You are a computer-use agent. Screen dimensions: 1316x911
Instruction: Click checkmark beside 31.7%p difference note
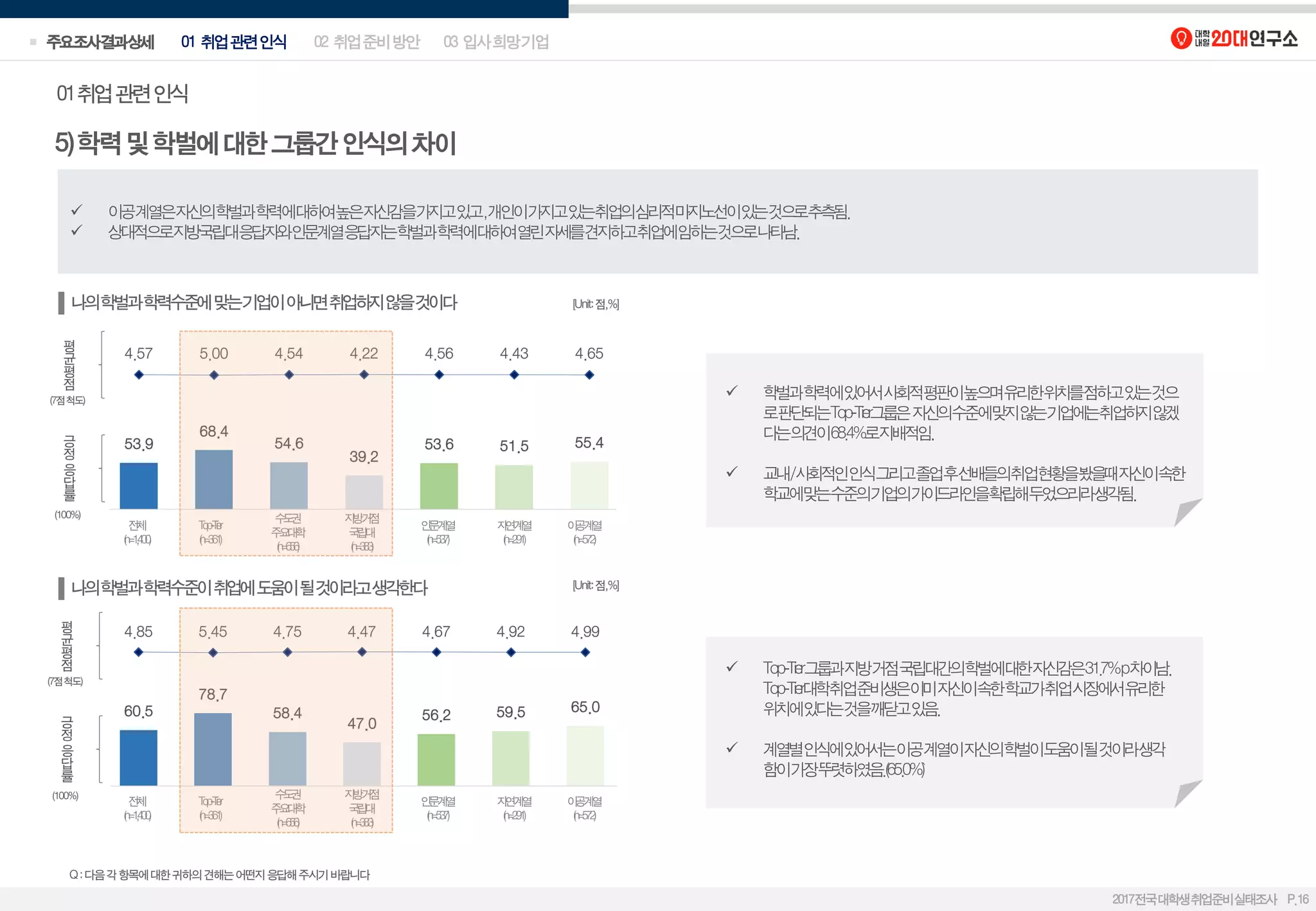(731, 667)
